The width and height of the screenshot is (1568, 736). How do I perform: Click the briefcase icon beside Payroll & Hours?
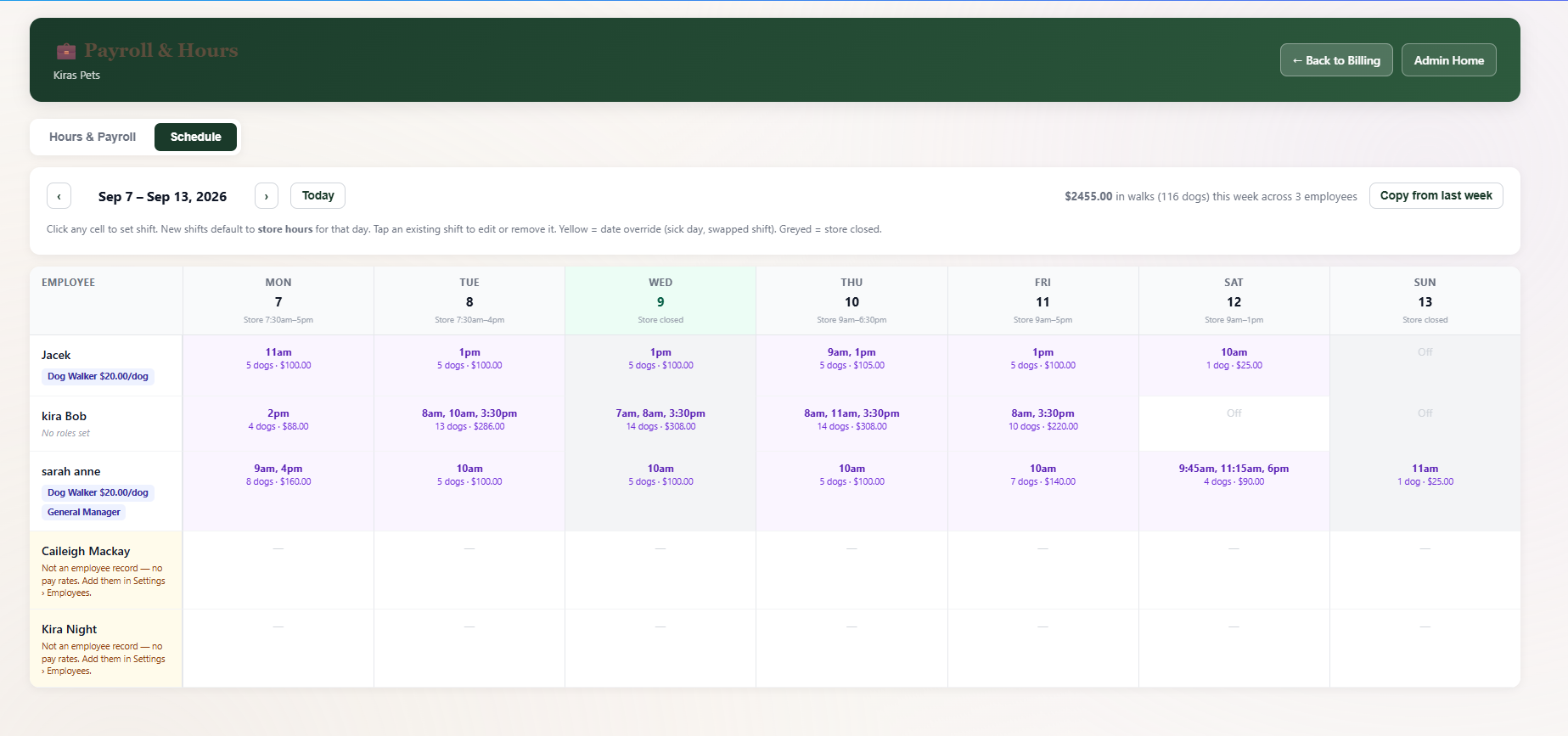point(66,51)
